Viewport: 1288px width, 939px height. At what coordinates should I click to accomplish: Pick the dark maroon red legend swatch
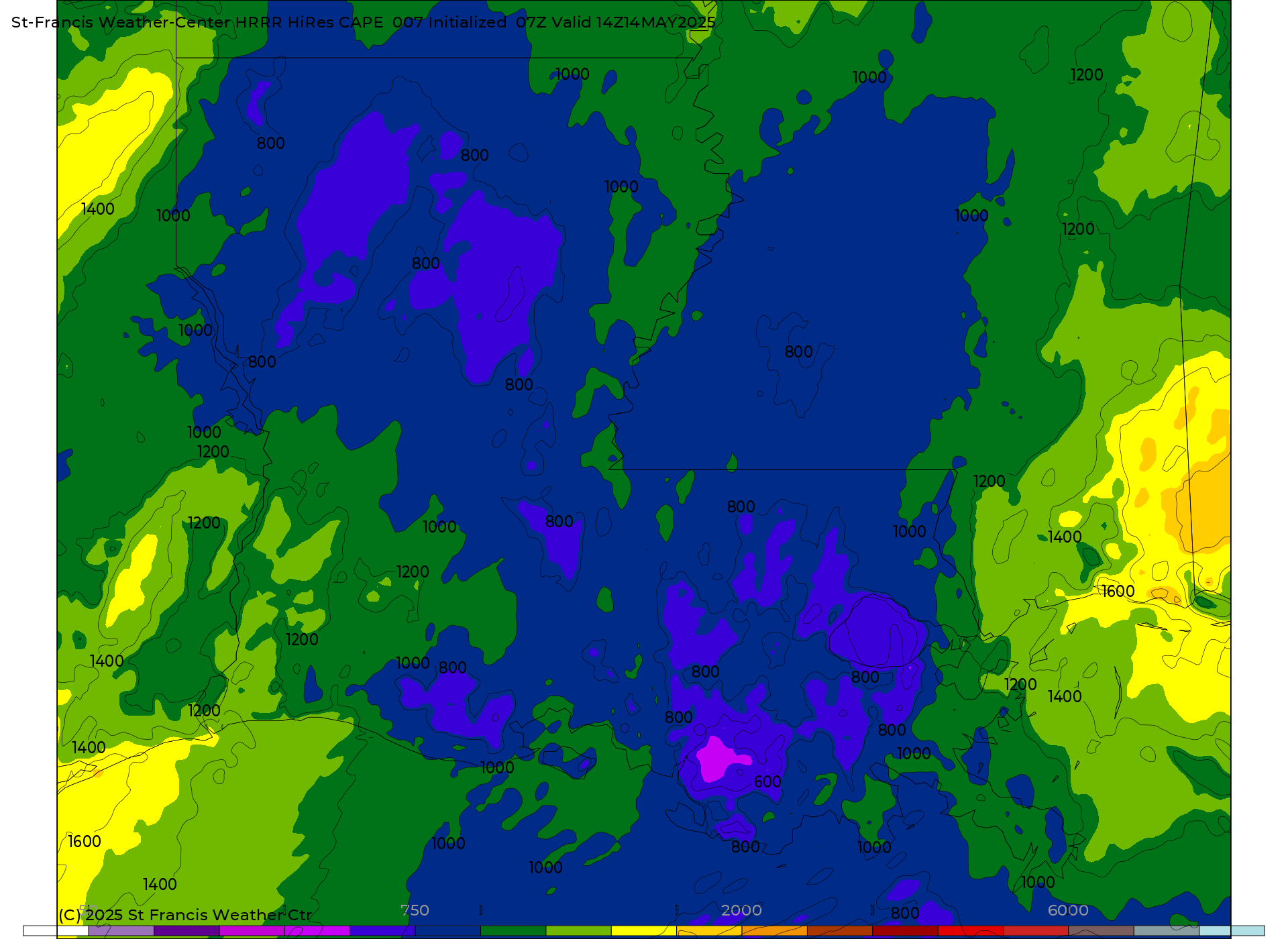905,931
